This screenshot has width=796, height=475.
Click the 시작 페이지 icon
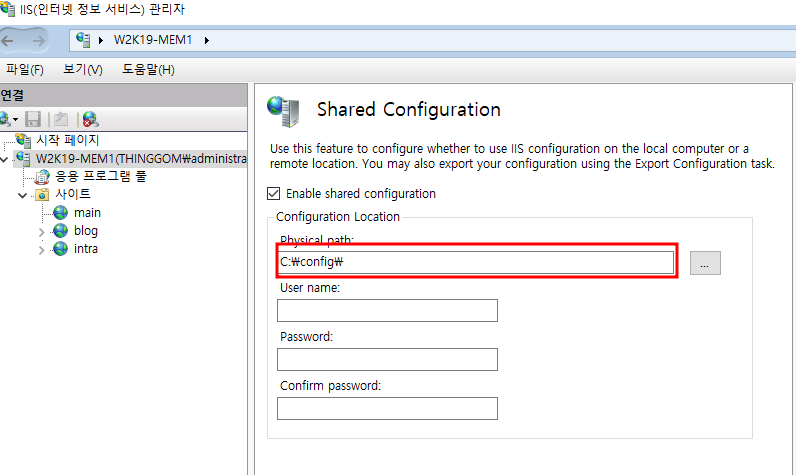23,140
